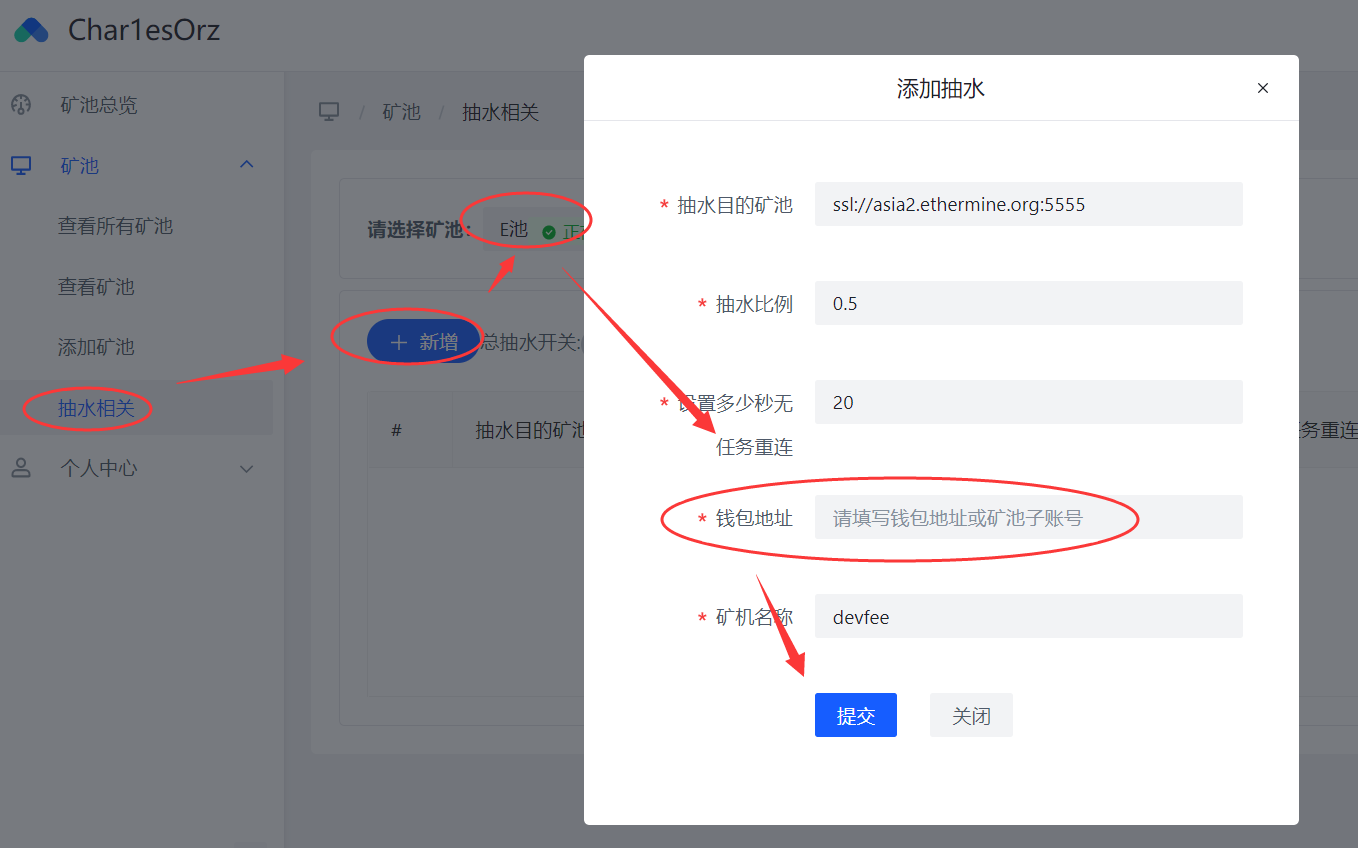The image size is (1358, 848).
Task: Click the 新增 add button
Action: [422, 342]
